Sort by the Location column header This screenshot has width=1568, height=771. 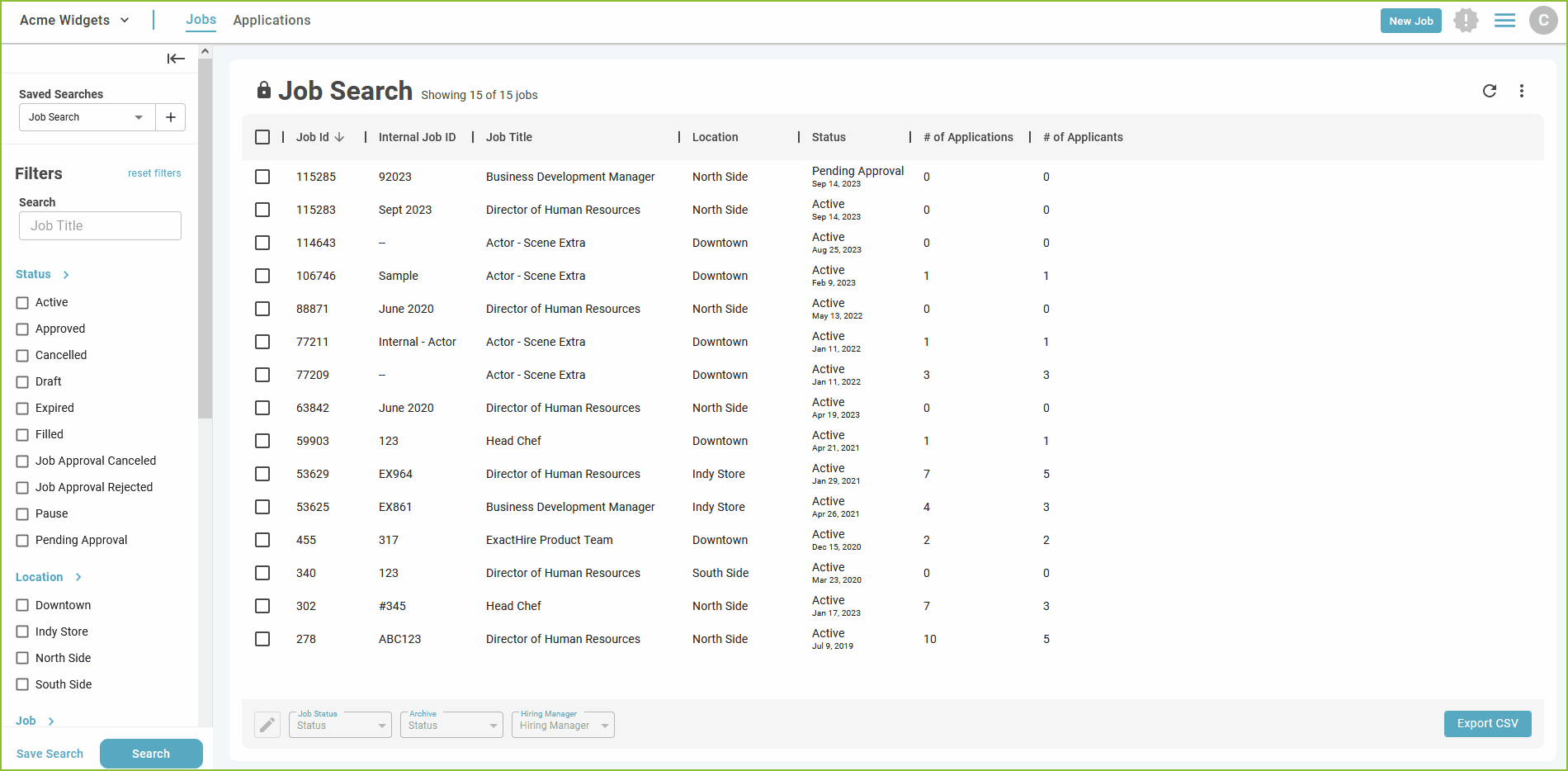(x=716, y=137)
